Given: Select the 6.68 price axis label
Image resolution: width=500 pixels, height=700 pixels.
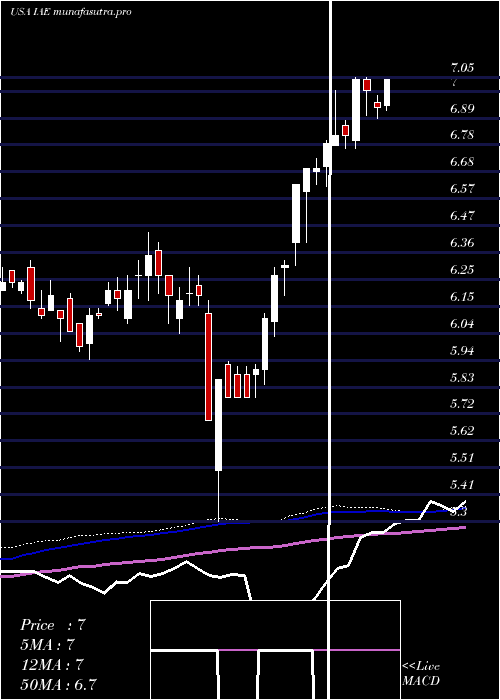Looking at the screenshot, I should [x=462, y=162].
